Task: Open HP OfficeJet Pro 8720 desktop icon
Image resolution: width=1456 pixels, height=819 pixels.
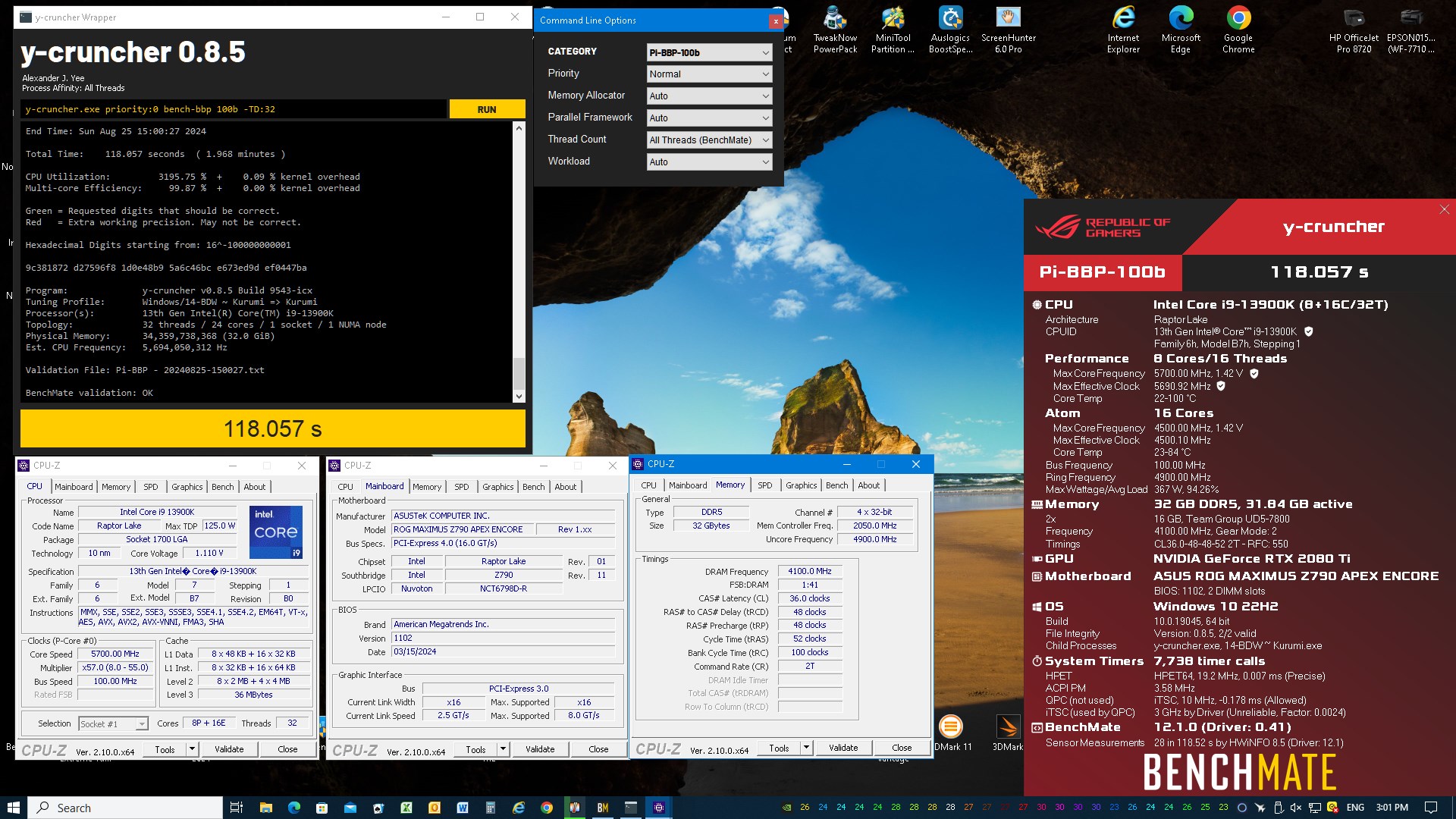Action: 1354,30
